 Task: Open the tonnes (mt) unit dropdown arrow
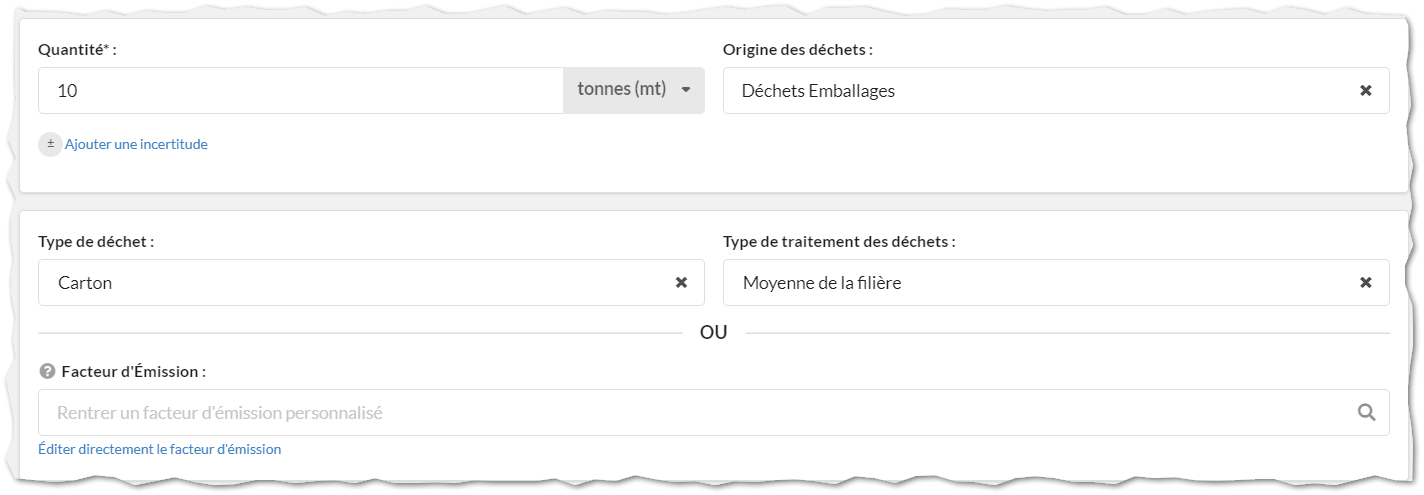[686, 90]
